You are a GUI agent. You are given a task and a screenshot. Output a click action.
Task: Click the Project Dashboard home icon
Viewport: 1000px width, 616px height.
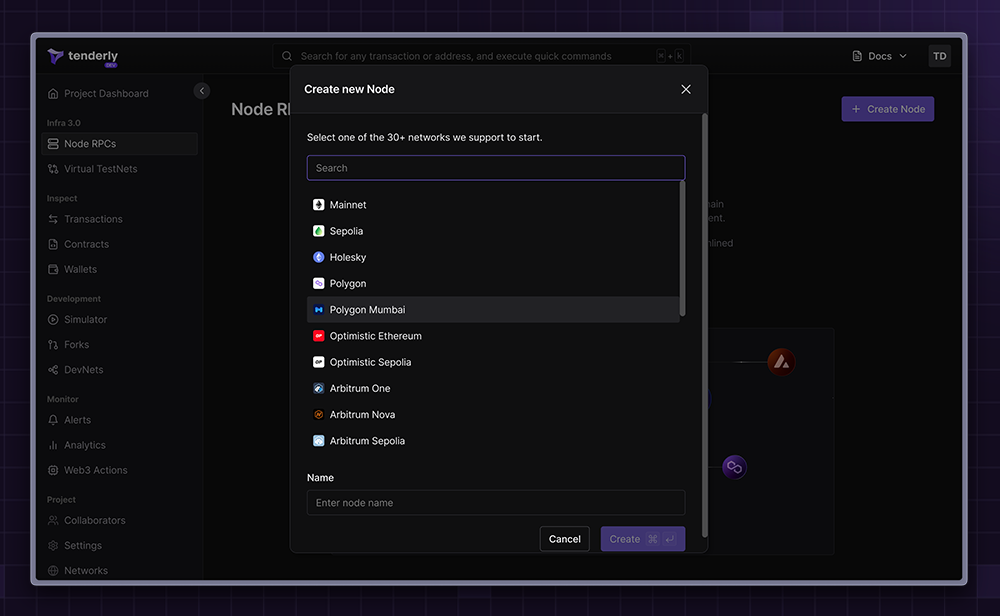[x=53, y=94]
